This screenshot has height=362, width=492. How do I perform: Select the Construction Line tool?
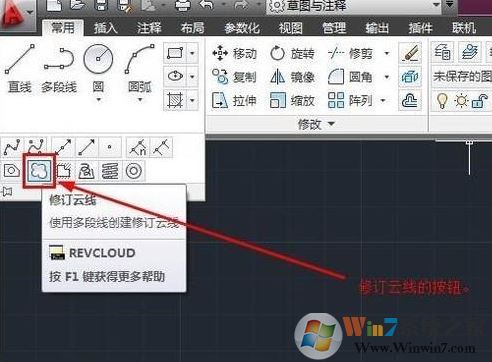63,147
